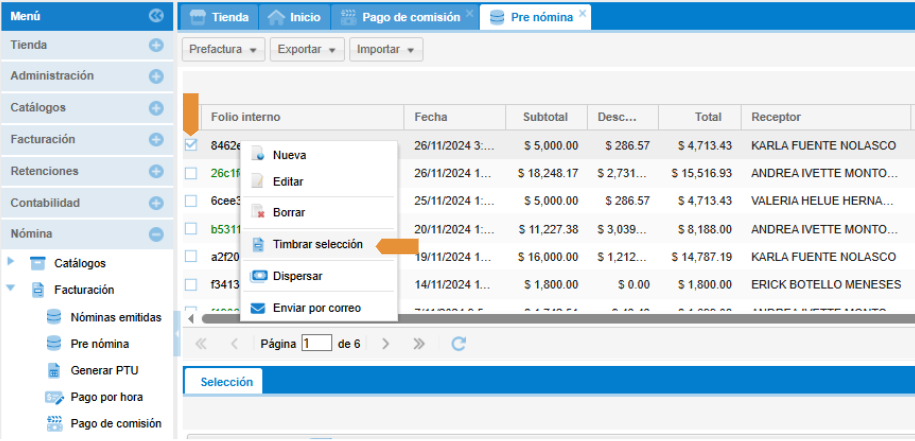Click the refresh icon in pagination bar
This screenshot has height=441, width=915.
pos(459,344)
